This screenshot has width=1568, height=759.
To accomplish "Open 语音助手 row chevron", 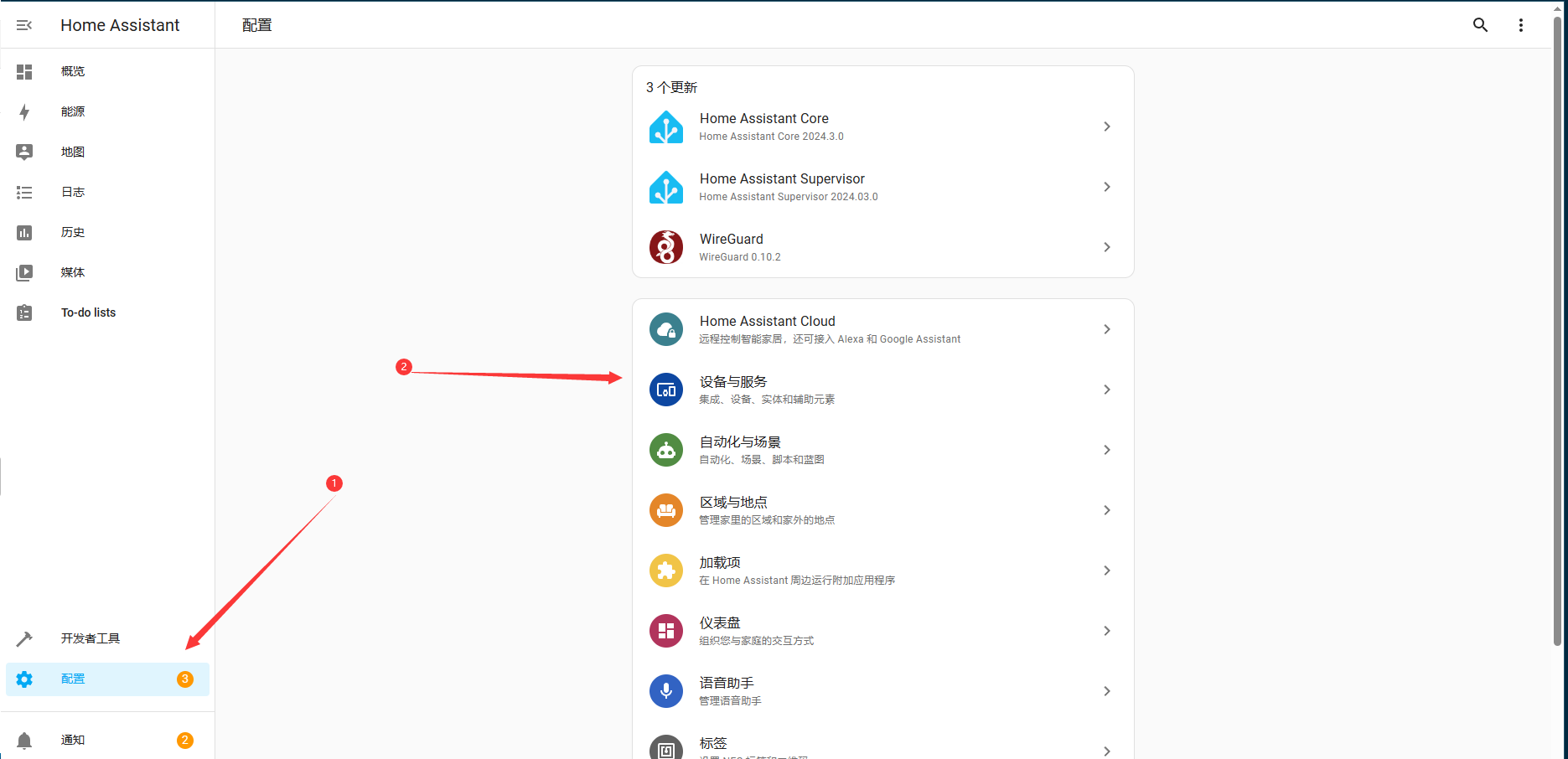I will tap(1107, 691).
